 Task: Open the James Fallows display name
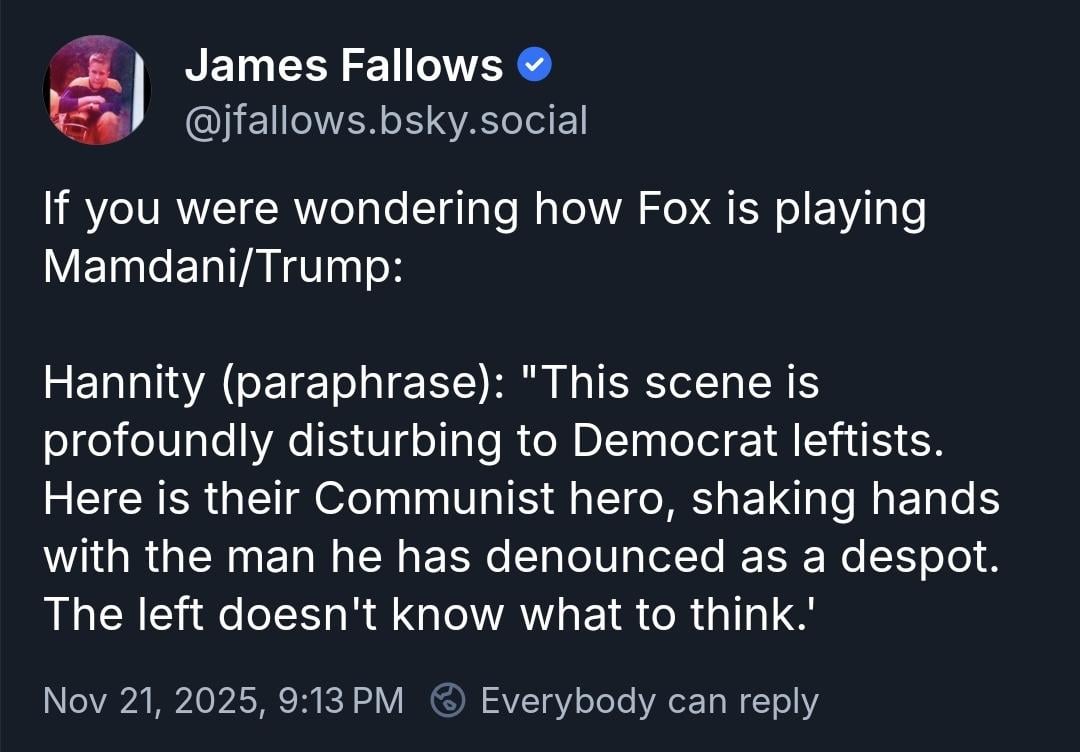[344, 67]
